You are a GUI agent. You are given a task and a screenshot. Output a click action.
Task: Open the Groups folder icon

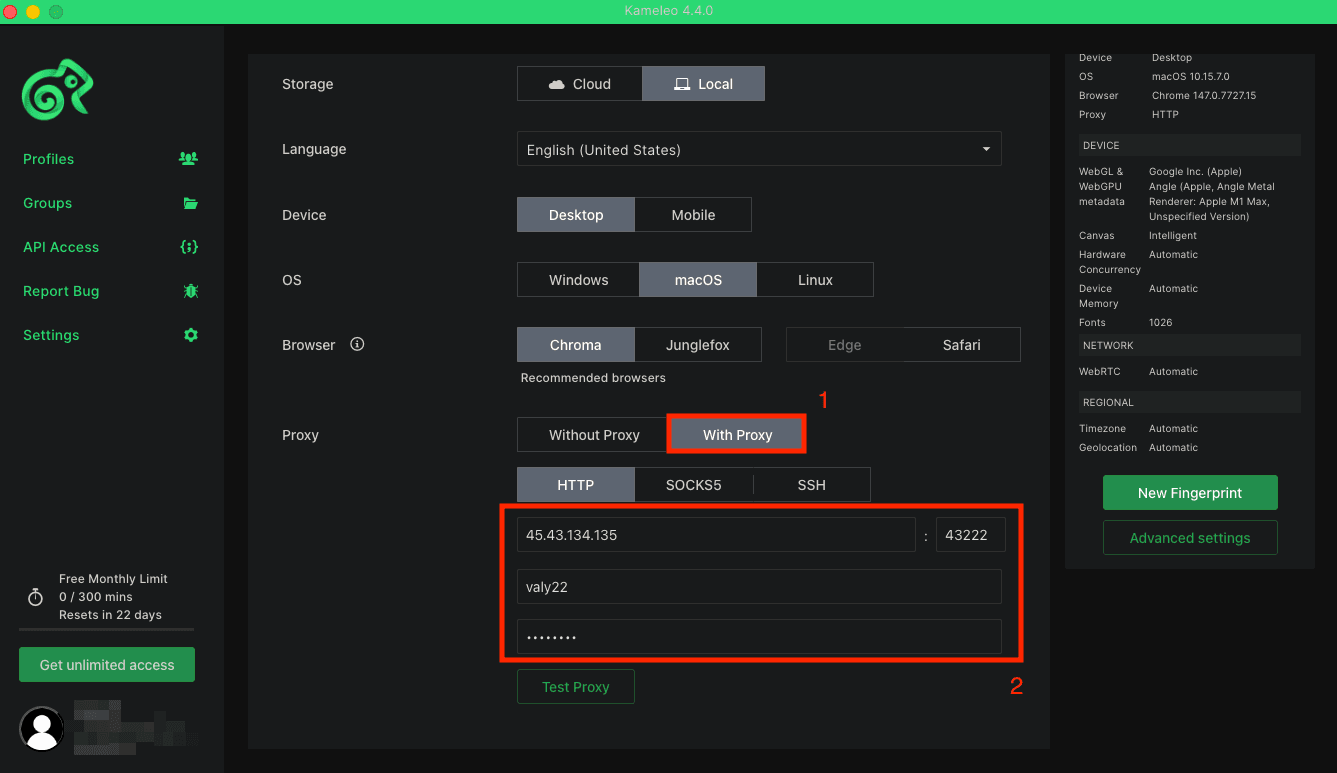(190, 202)
